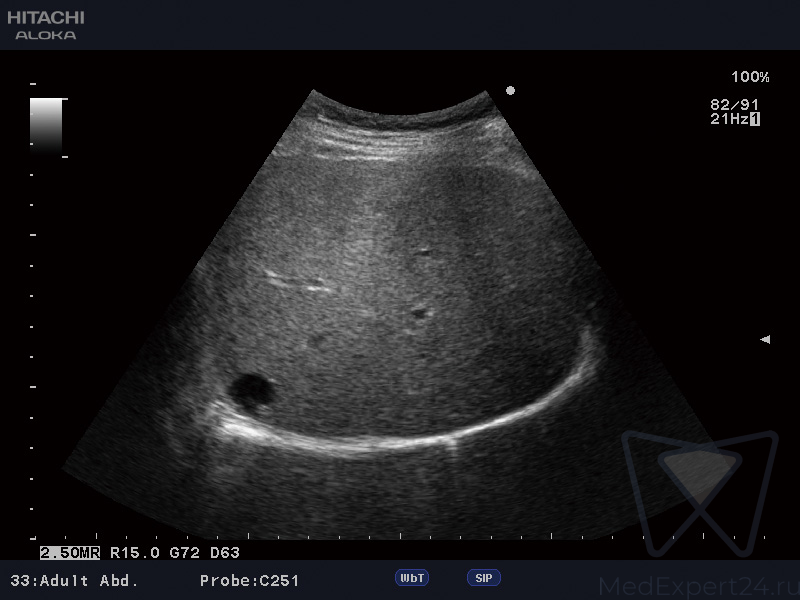Click the grayscale map bar
The width and height of the screenshot is (800, 600).
(x=46, y=125)
